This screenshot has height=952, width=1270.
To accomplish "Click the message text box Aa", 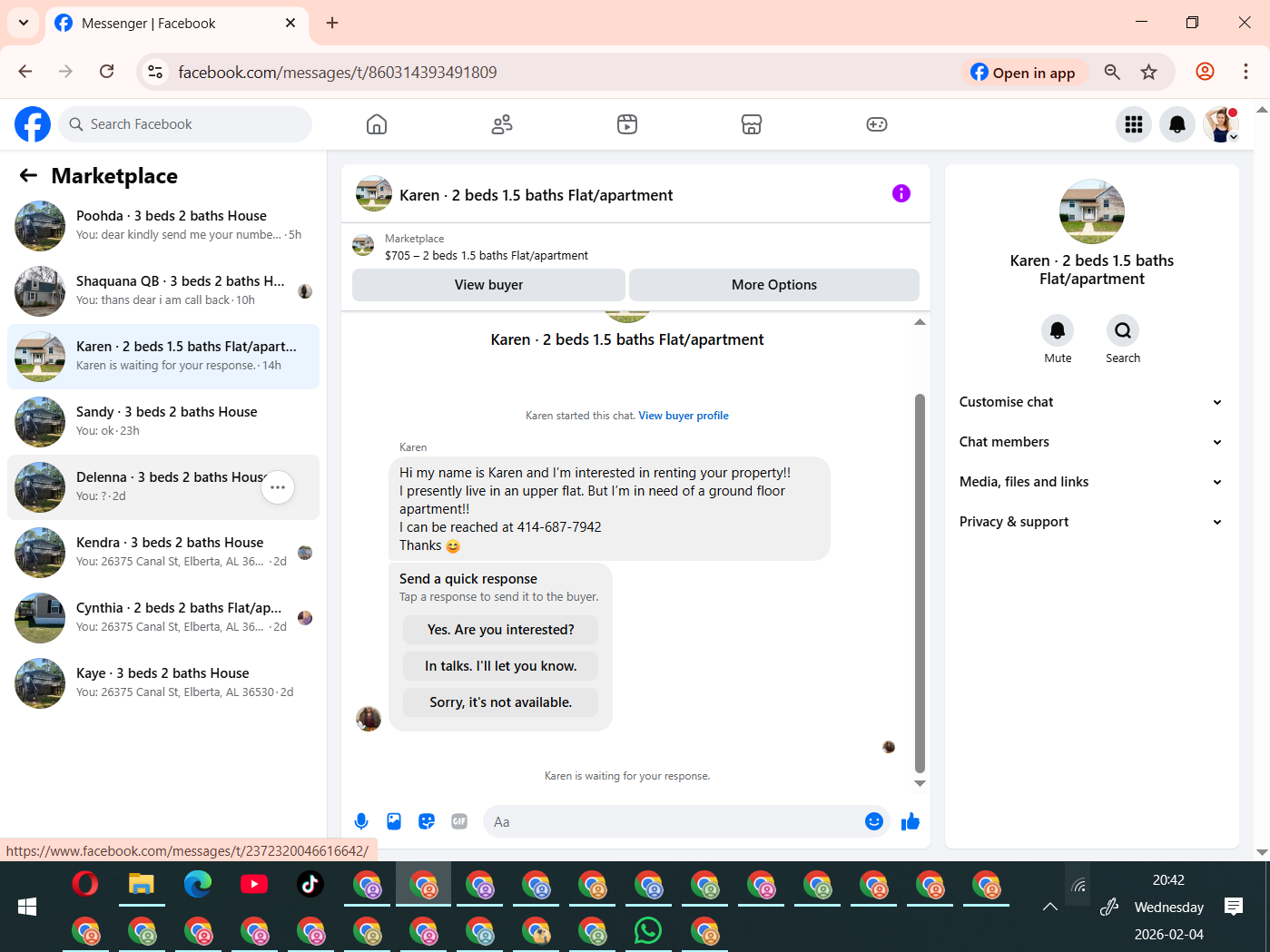I will (x=674, y=821).
